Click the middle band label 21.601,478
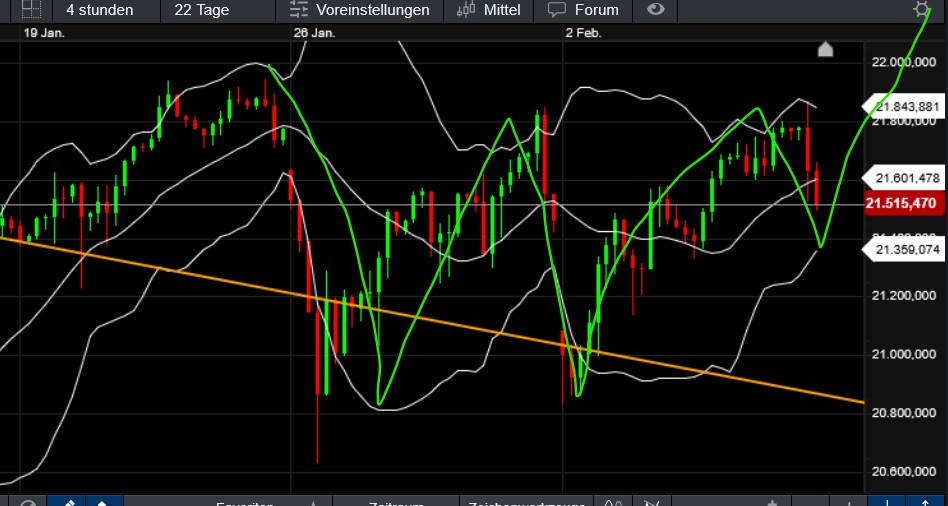 (905, 178)
